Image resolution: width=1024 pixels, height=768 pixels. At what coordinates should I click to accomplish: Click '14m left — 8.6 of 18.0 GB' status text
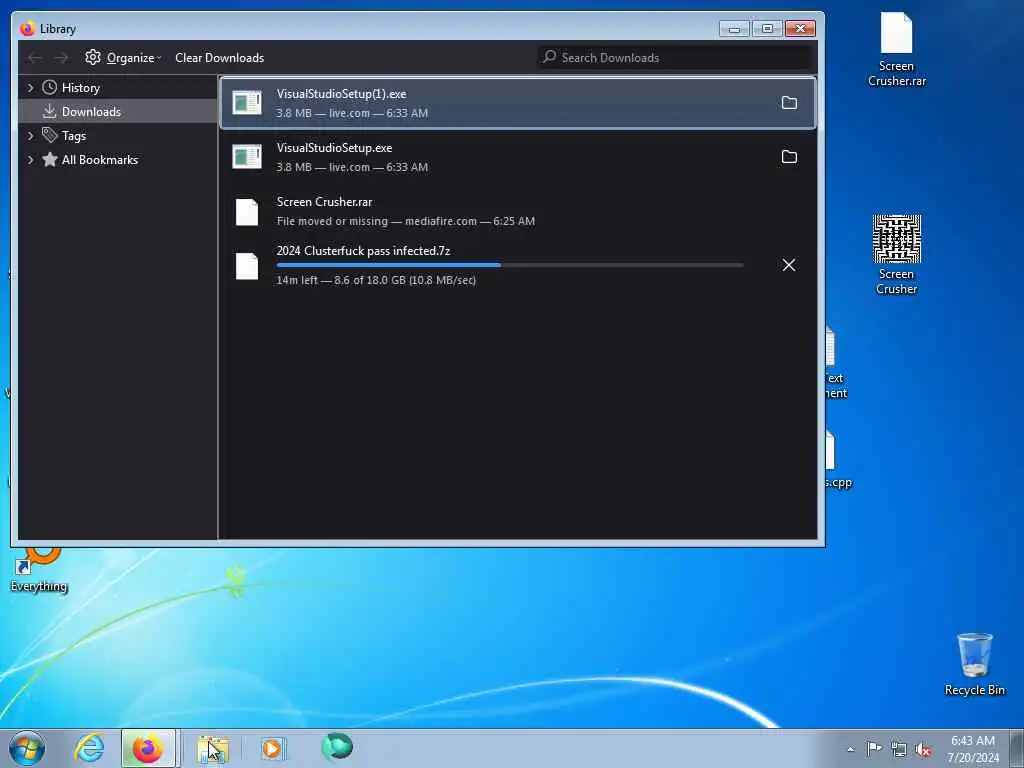376,280
